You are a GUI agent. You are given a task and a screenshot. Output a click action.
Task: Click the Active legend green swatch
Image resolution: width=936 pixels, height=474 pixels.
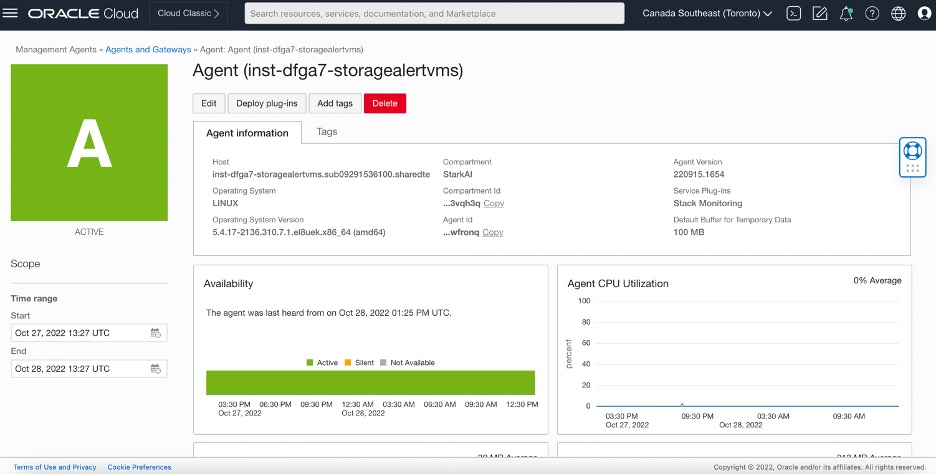[310, 362]
